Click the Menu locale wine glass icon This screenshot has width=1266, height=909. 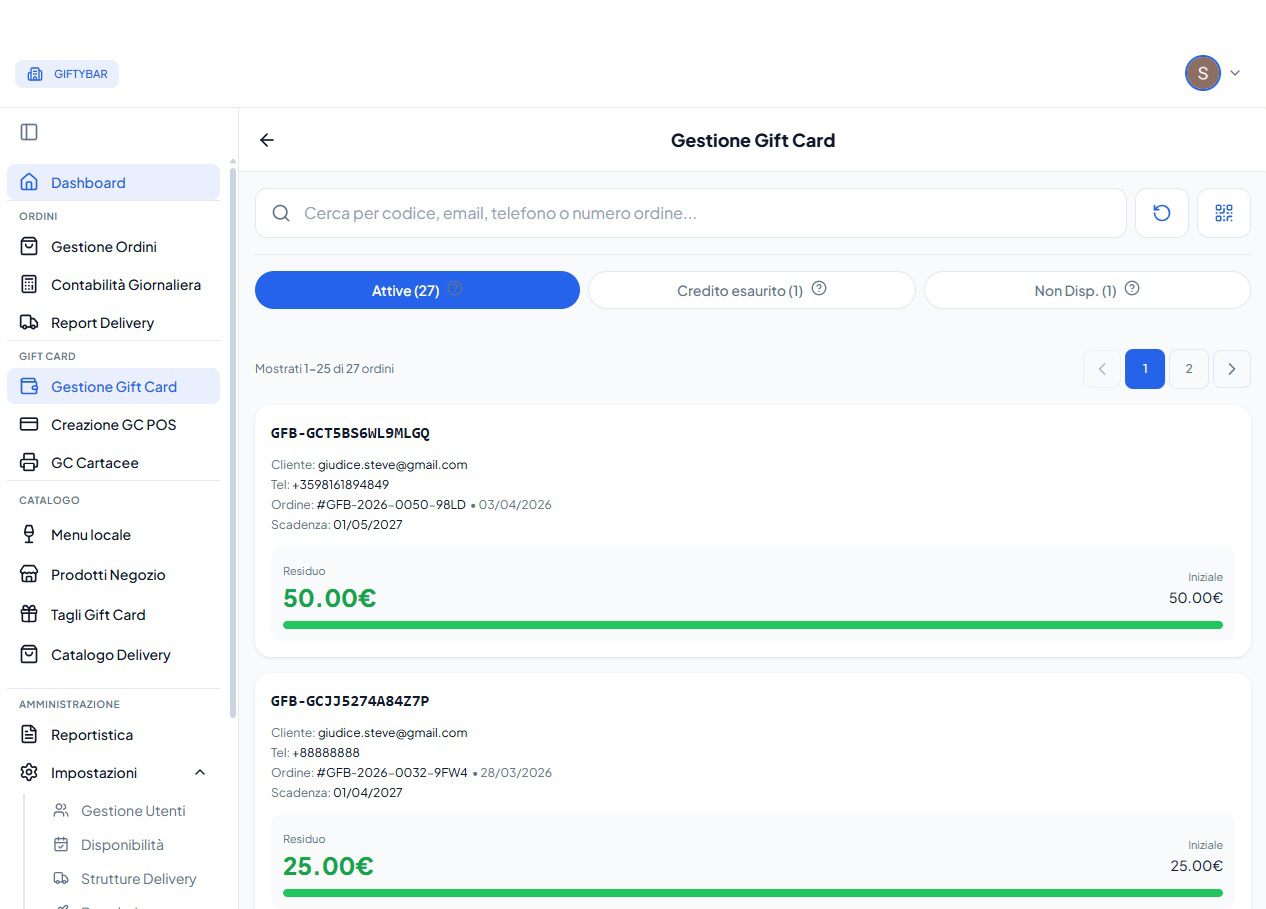[x=29, y=535]
